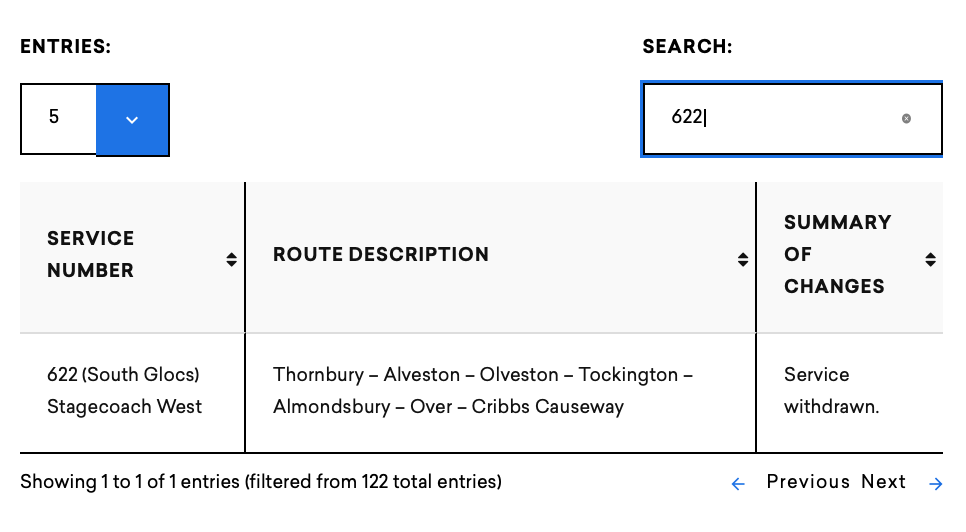966x532 pixels.
Task: Open entries dropdown with the blue chevron
Action: coord(132,120)
